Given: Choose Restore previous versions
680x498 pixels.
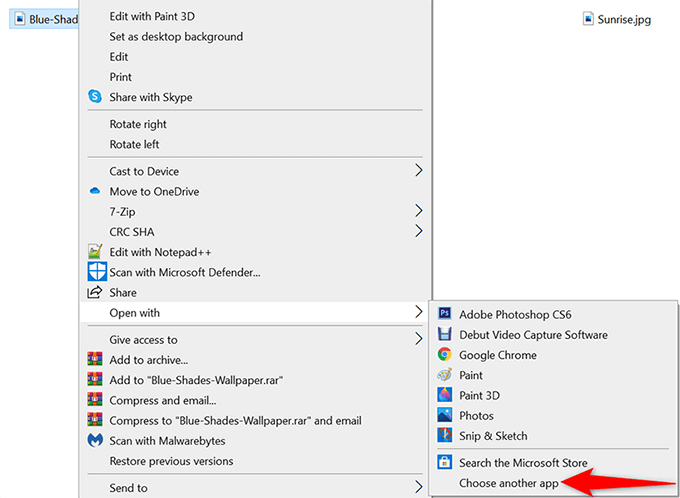Looking at the screenshot, I should coord(171,462).
